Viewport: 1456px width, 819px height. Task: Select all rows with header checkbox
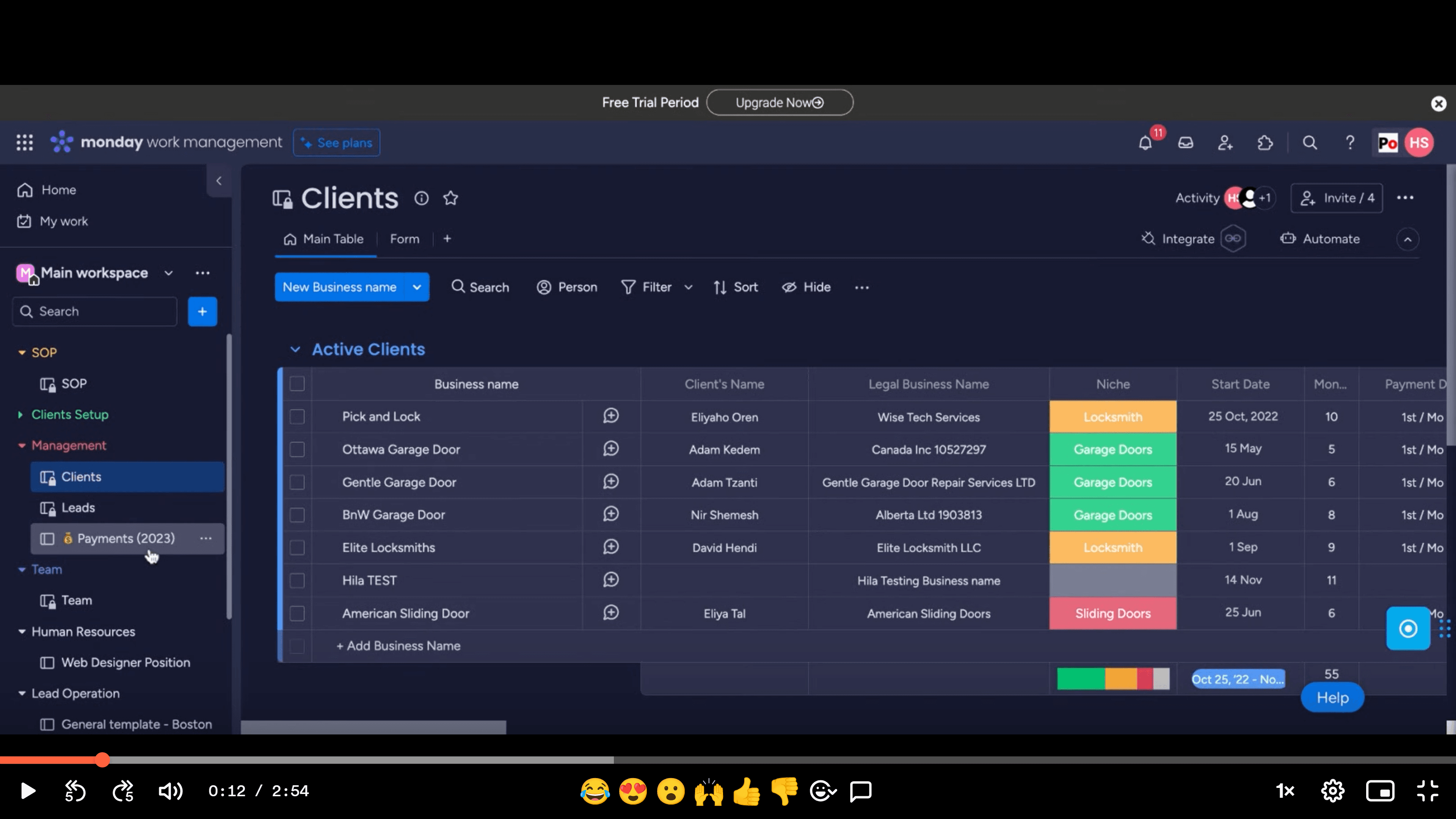pyautogui.click(x=297, y=384)
